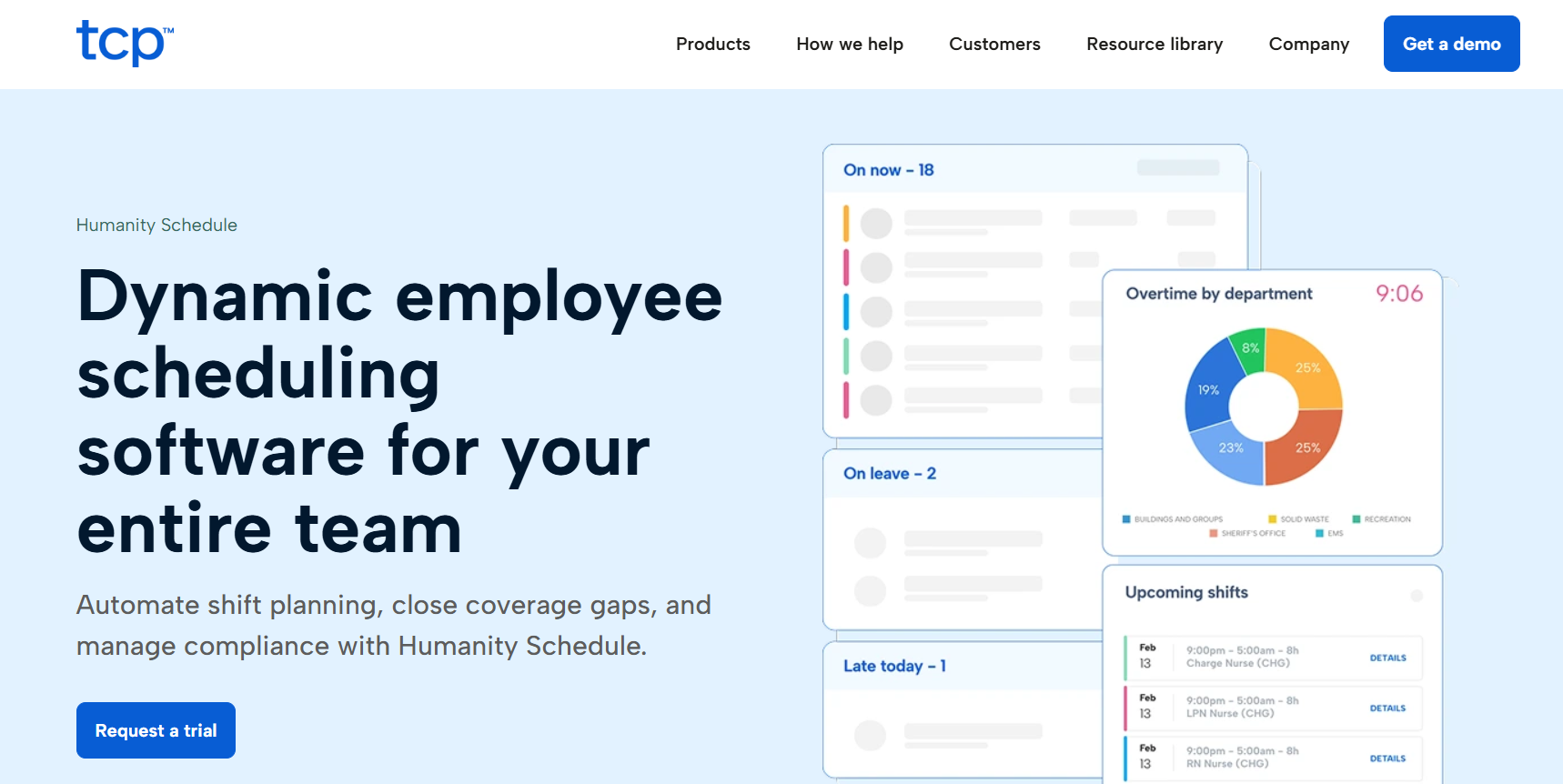Click the Humanity Schedule label
1563x784 pixels.
pyautogui.click(x=156, y=225)
